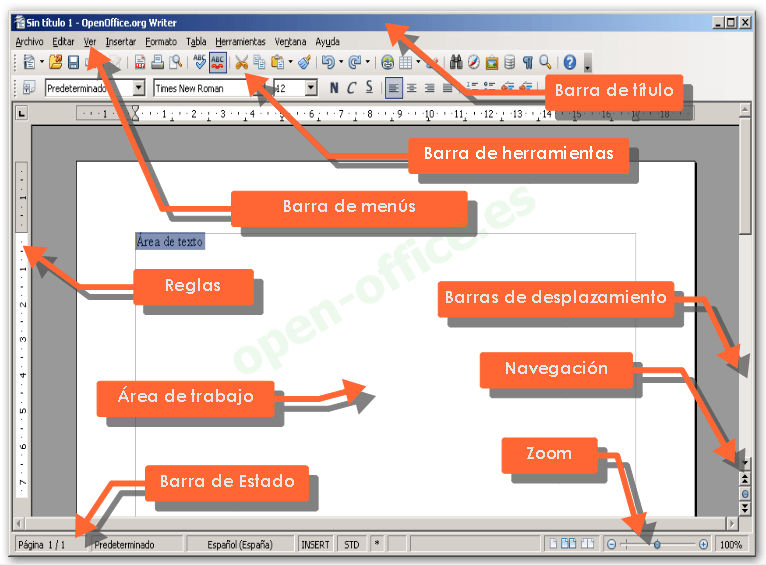Screen dimensions: 766x565
Task: Enable right alignment
Action: pyautogui.click(x=429, y=88)
